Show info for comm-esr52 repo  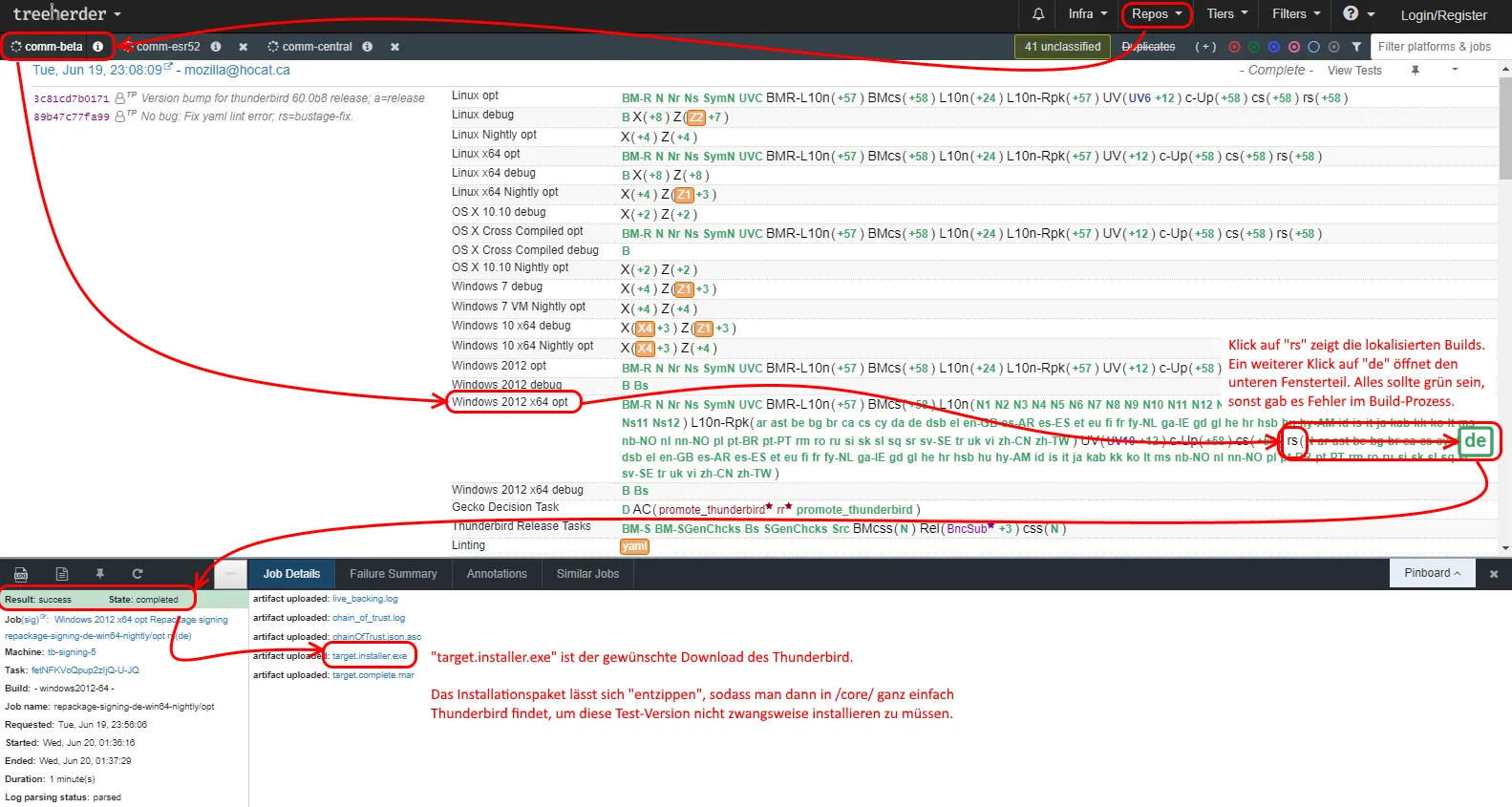click(x=216, y=46)
